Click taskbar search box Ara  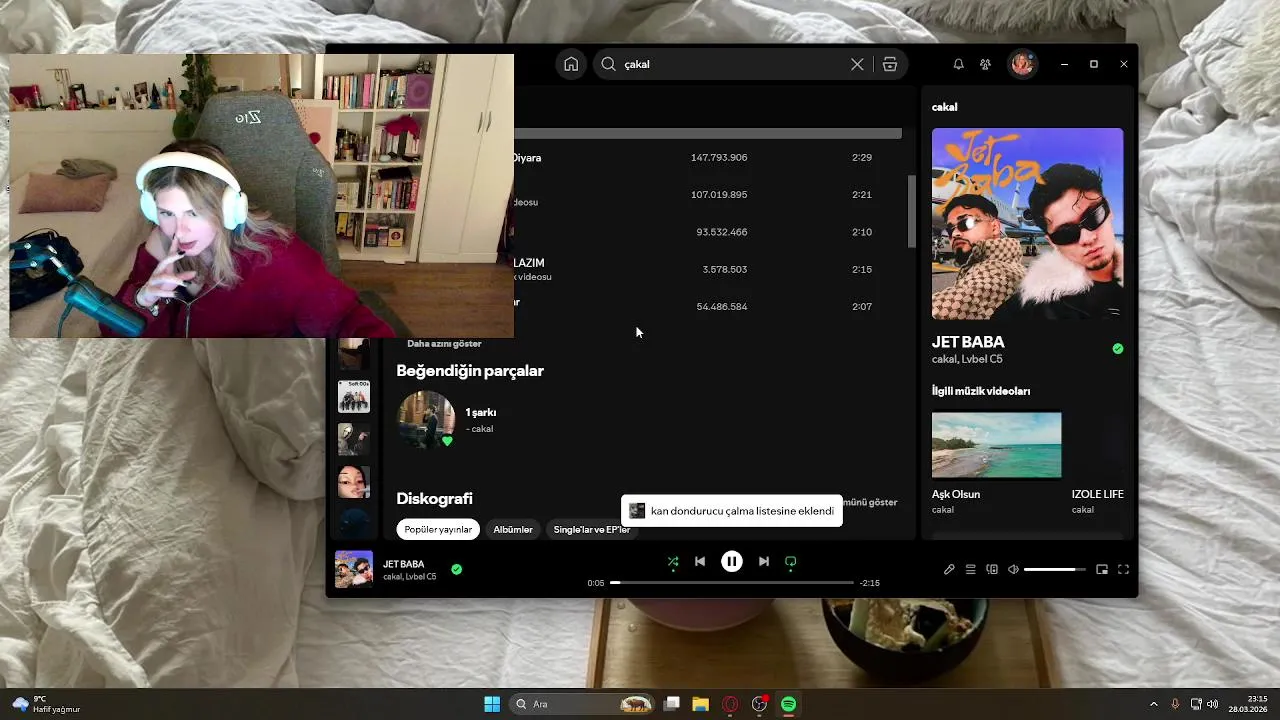coord(581,704)
